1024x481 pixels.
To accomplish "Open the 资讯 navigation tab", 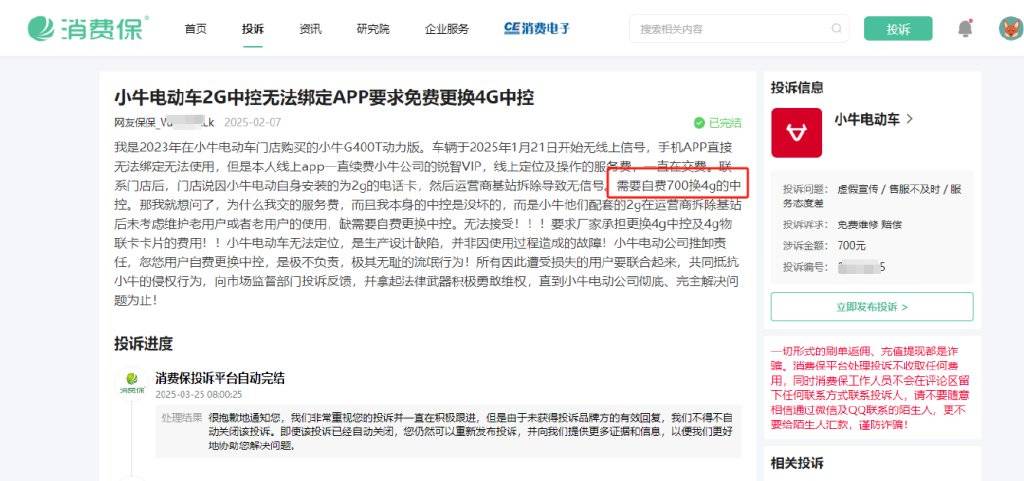I will [x=310, y=29].
